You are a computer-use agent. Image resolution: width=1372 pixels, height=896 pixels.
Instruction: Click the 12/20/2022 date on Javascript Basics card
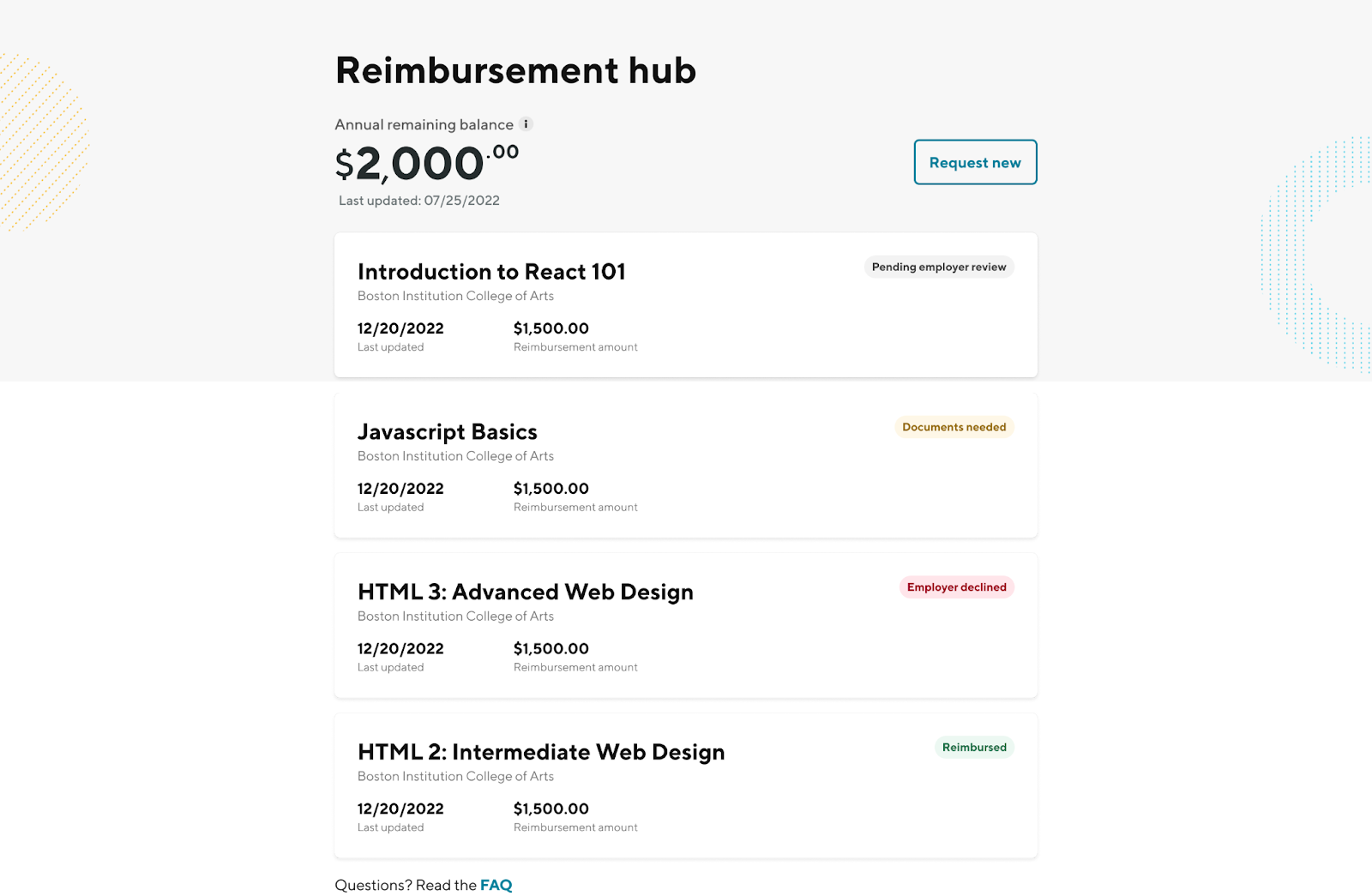pos(400,489)
